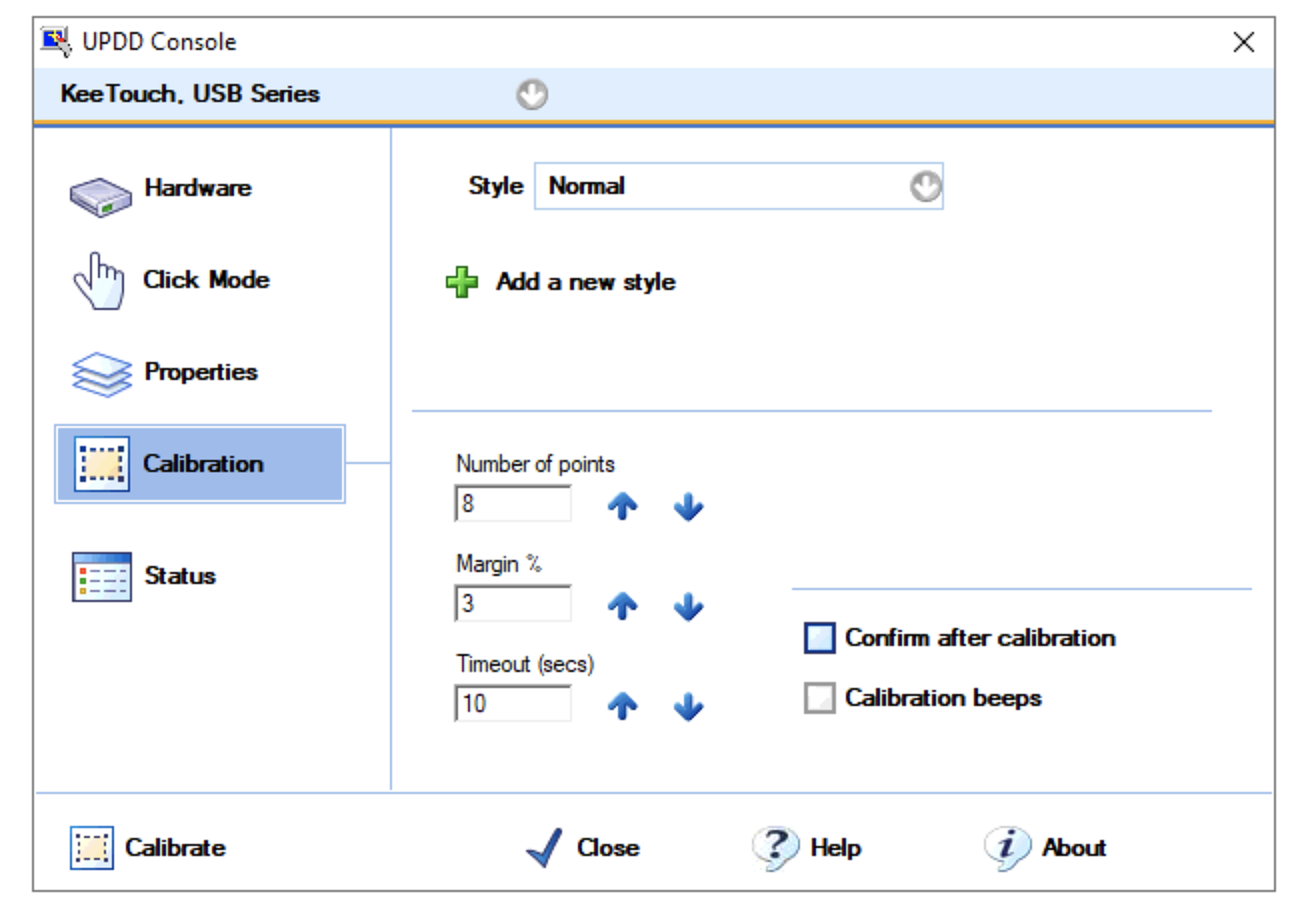
Task: Open Properties via the layers icon
Action: (100, 374)
